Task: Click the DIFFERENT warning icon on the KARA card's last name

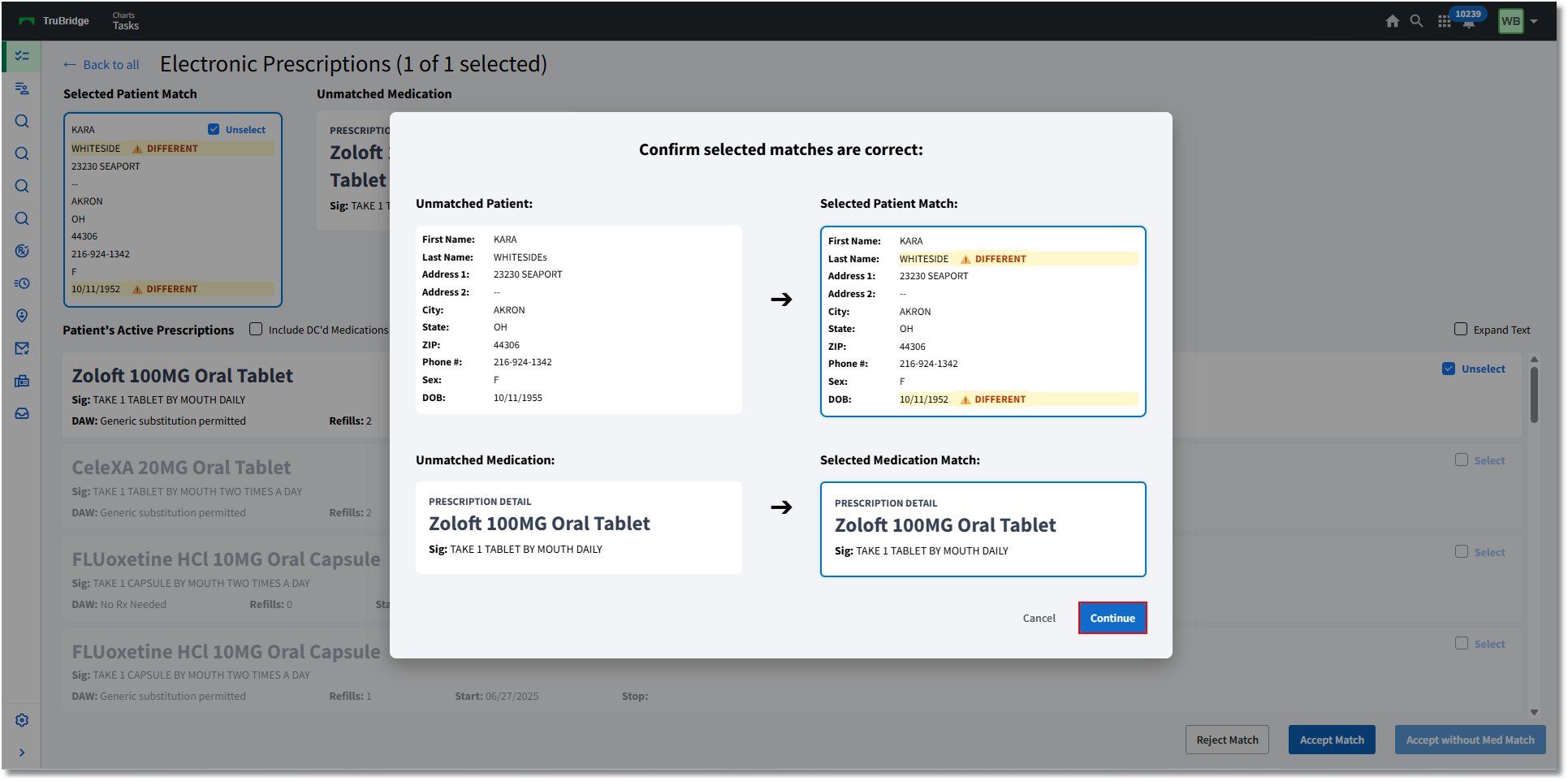Action: (x=137, y=149)
